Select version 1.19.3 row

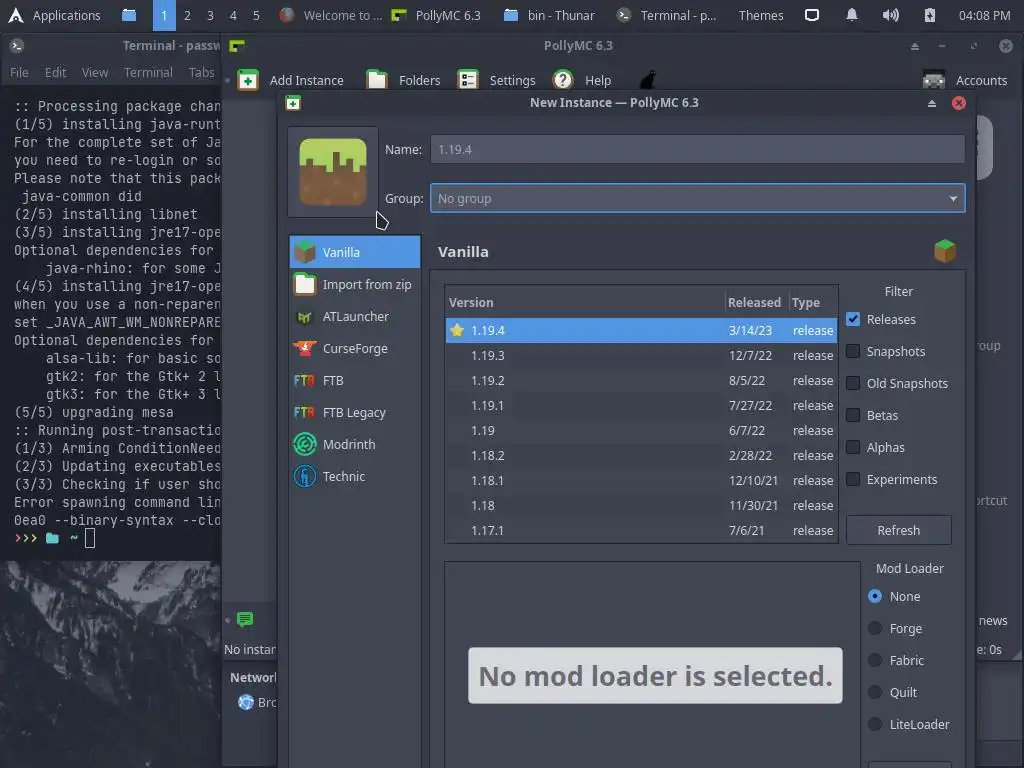click(641, 355)
